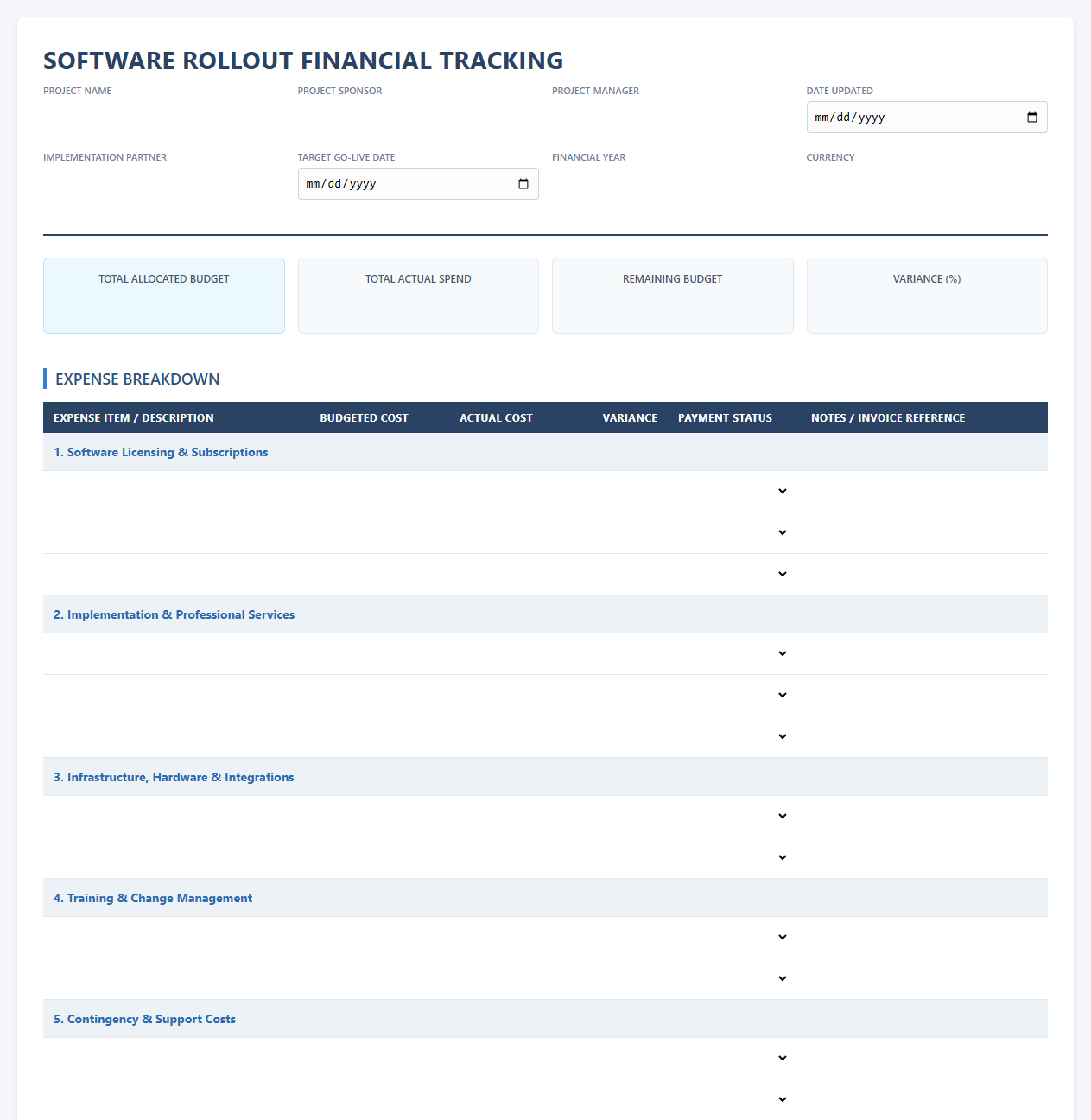The height and width of the screenshot is (1120, 1091).
Task: Open payment status dropdown in first Infrastructure row
Action: (x=734, y=816)
